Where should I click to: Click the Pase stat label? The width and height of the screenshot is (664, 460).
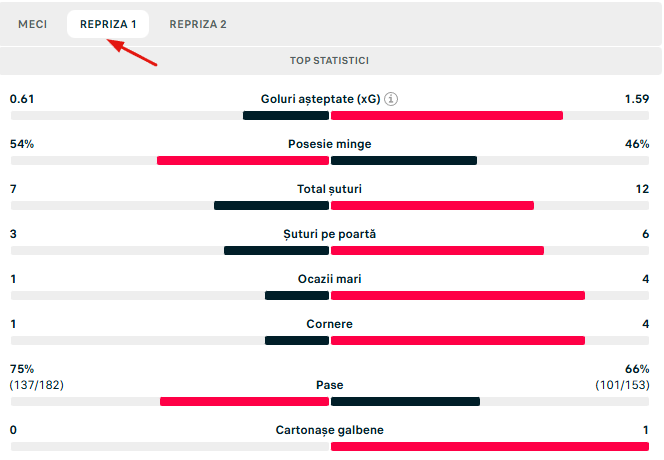[329, 385]
